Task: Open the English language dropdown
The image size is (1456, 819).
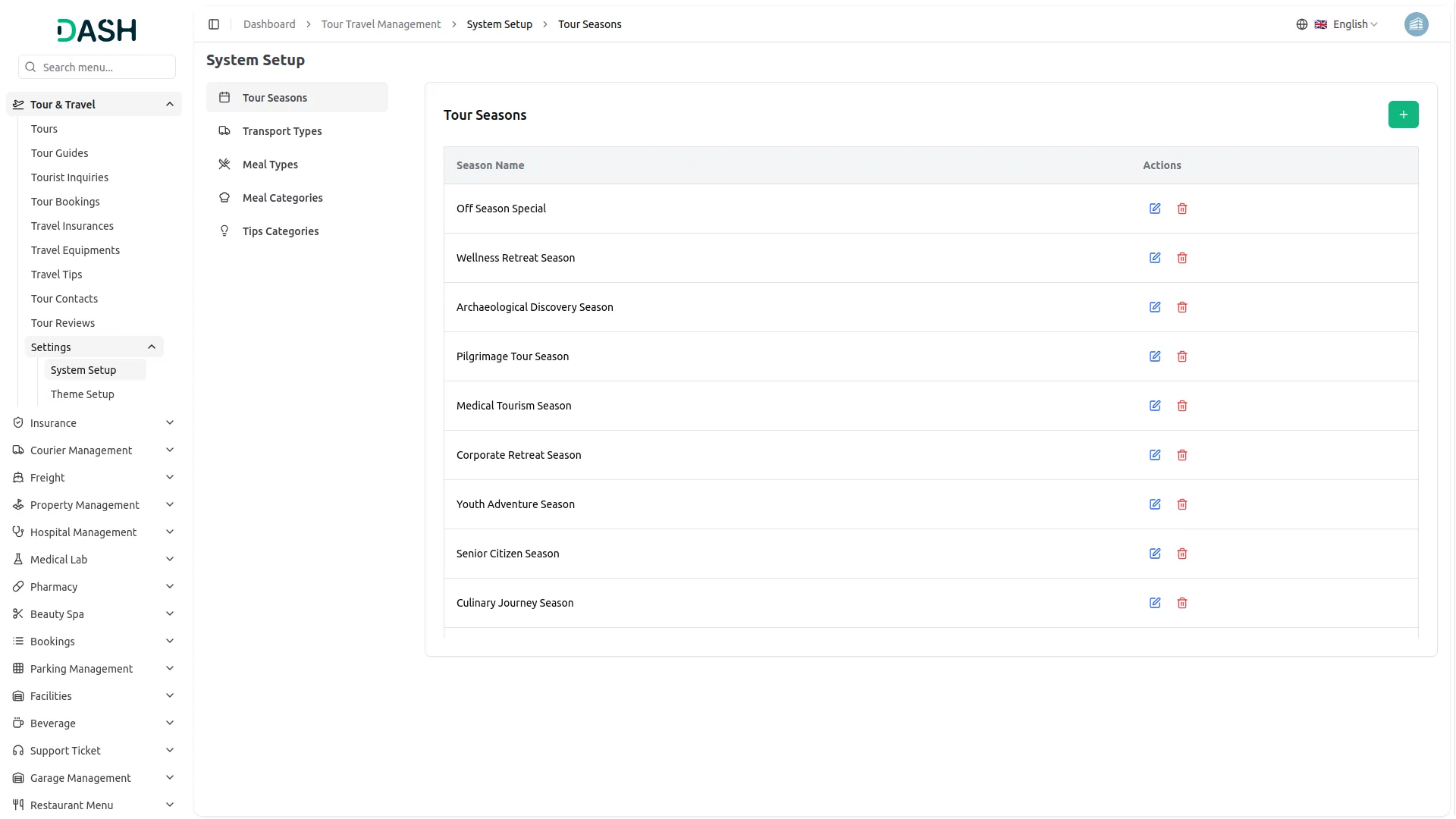Action: click(x=1348, y=24)
